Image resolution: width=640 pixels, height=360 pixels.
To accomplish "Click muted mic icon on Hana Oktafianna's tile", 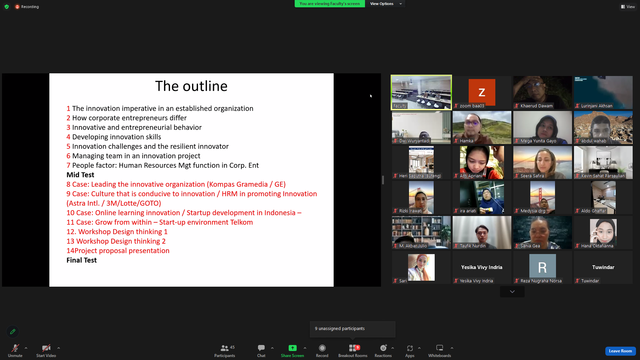I will coord(578,246).
